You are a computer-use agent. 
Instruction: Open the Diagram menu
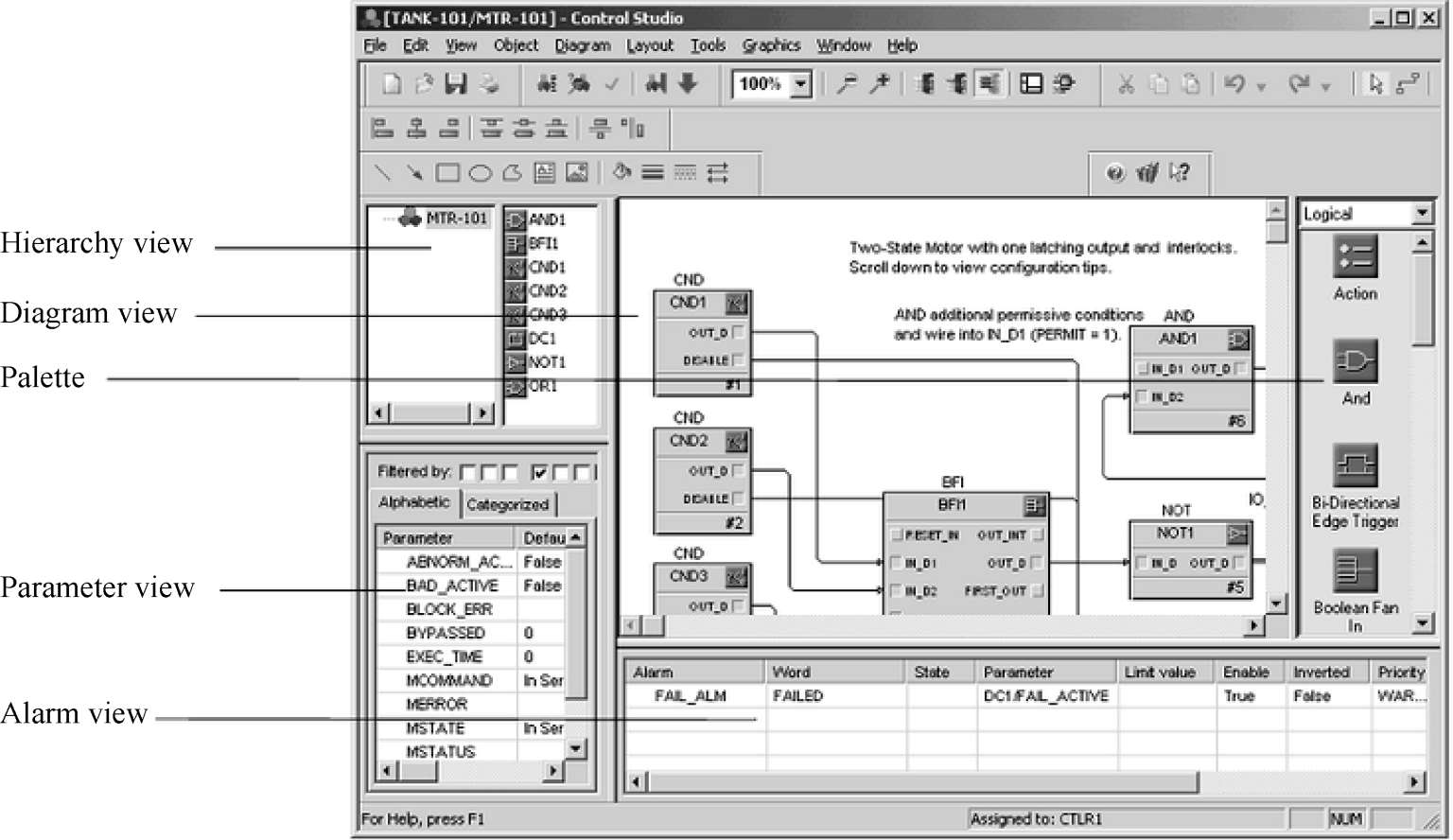click(x=582, y=45)
